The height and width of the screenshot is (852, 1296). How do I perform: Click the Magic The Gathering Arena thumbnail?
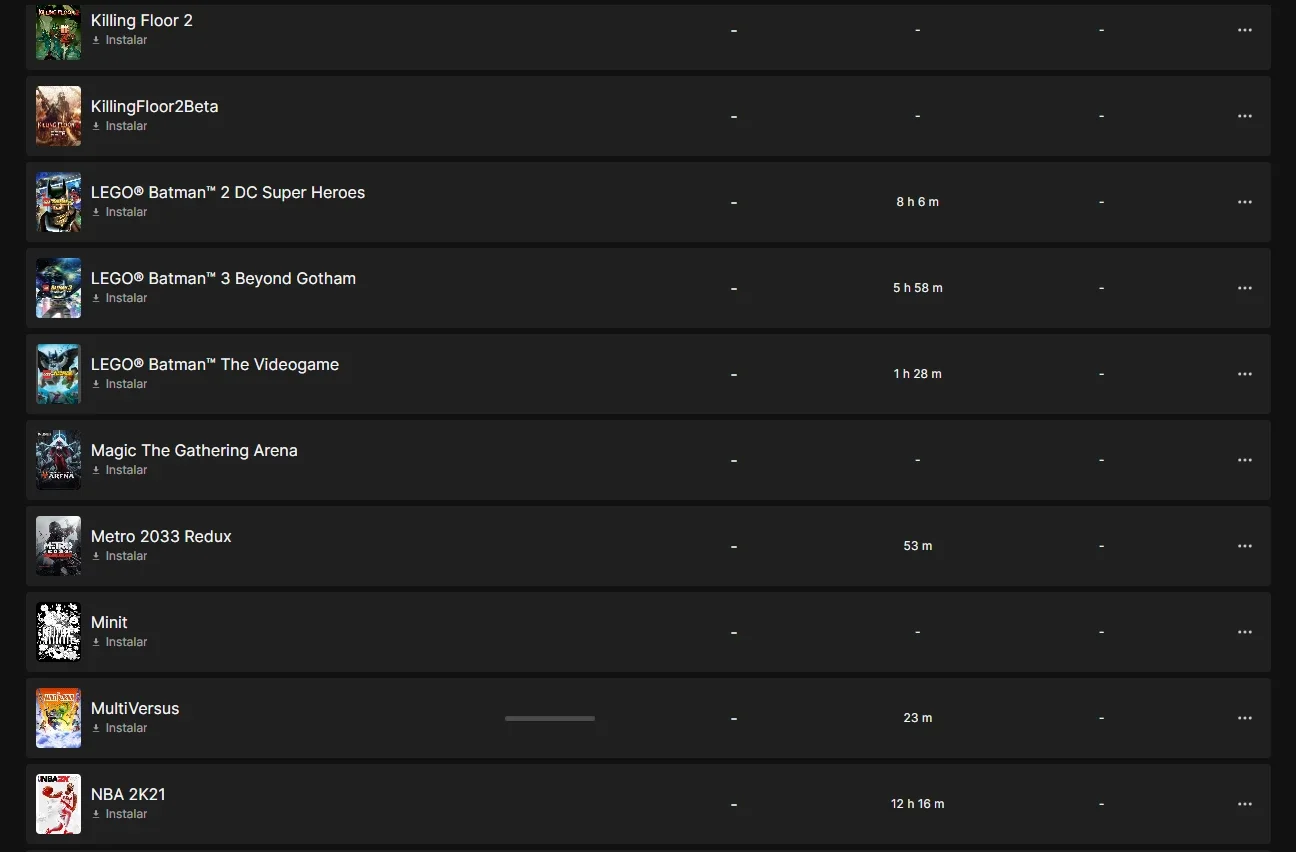point(58,460)
